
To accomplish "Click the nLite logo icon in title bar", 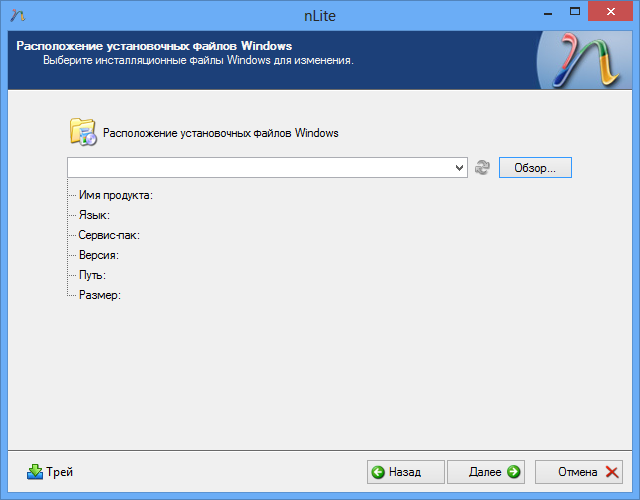I will coord(18,16).
